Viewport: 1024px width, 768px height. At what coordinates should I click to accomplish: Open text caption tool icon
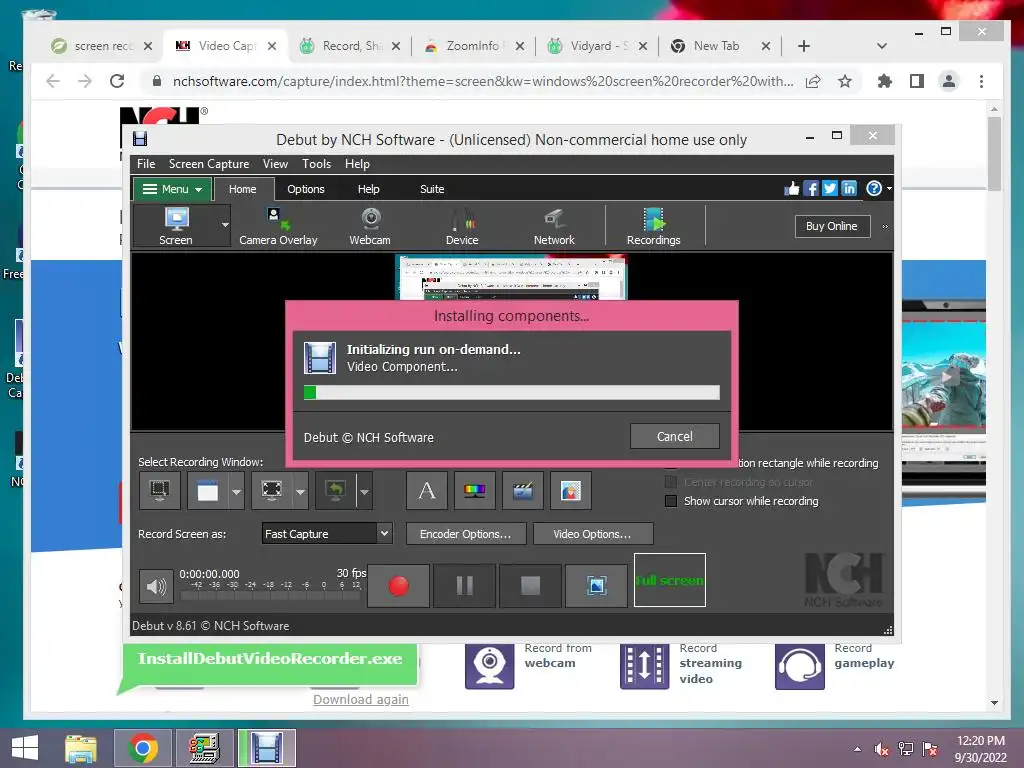[x=426, y=490]
